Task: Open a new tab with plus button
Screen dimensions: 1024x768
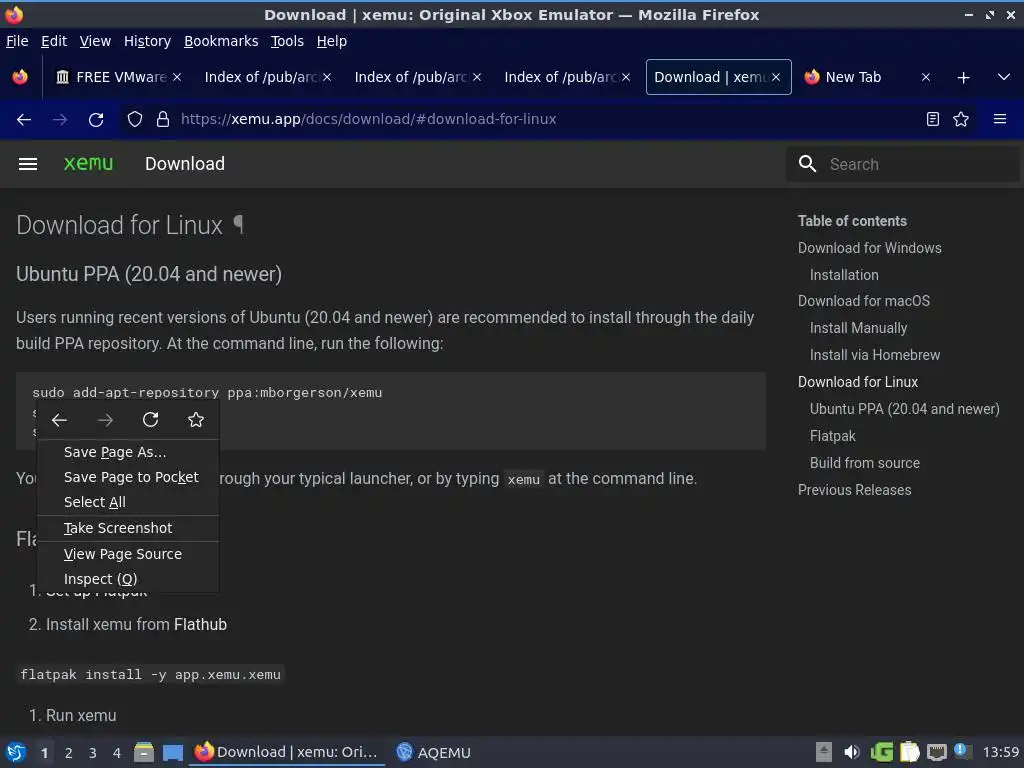Action: tap(963, 78)
